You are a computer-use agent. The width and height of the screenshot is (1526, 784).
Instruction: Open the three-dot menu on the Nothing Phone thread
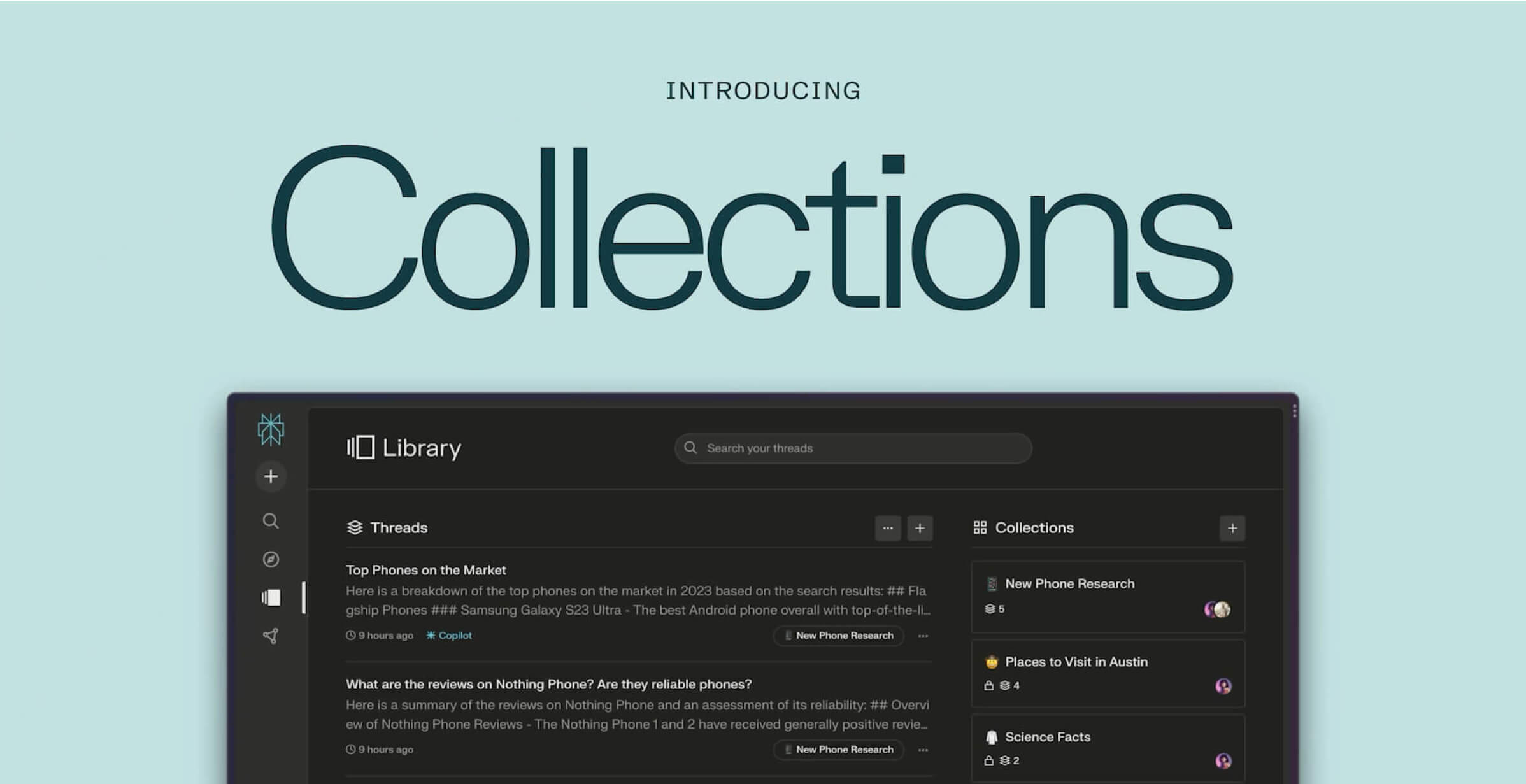click(923, 750)
